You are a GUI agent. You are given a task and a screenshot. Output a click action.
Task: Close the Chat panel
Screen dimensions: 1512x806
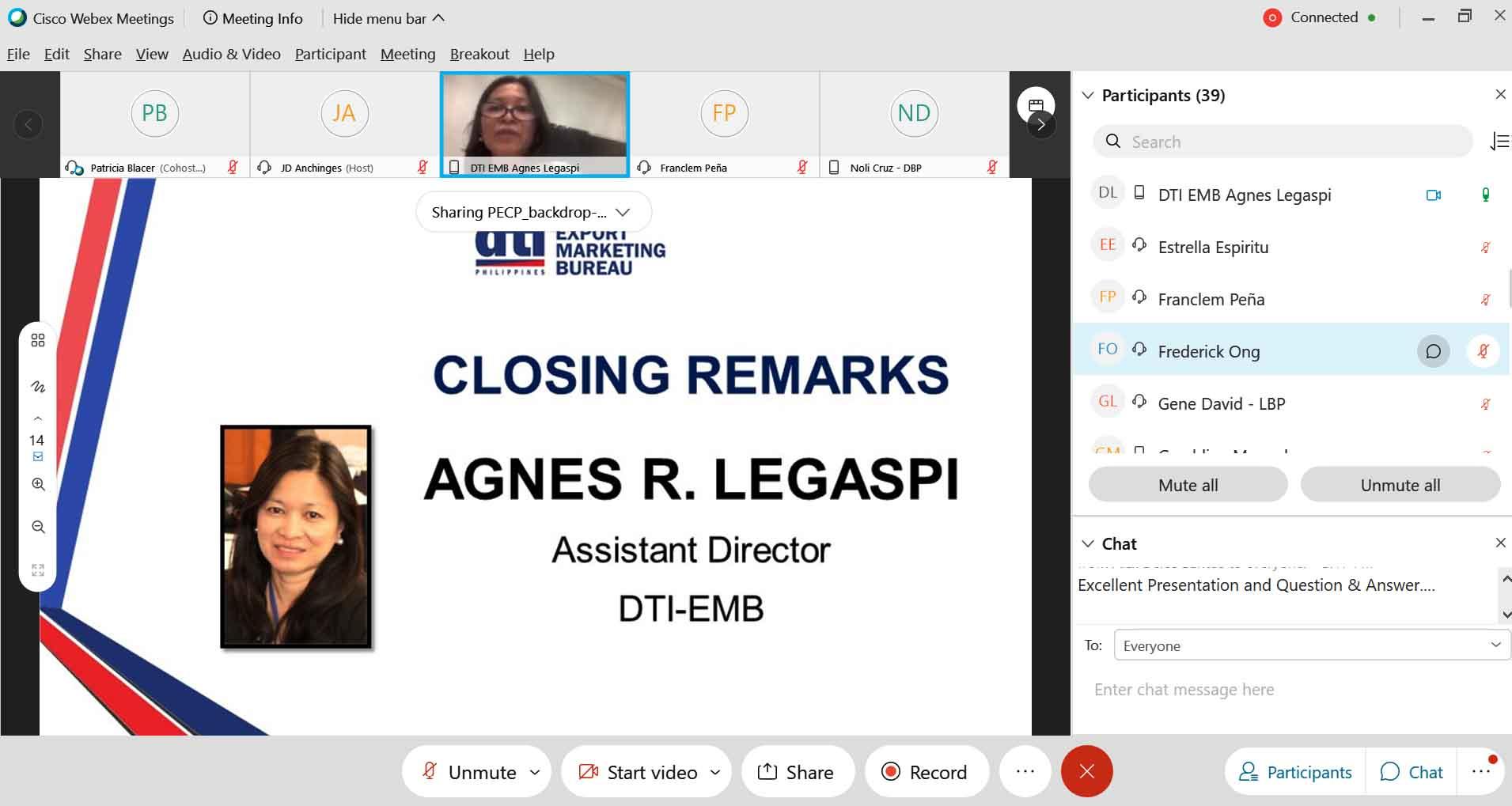tap(1500, 543)
